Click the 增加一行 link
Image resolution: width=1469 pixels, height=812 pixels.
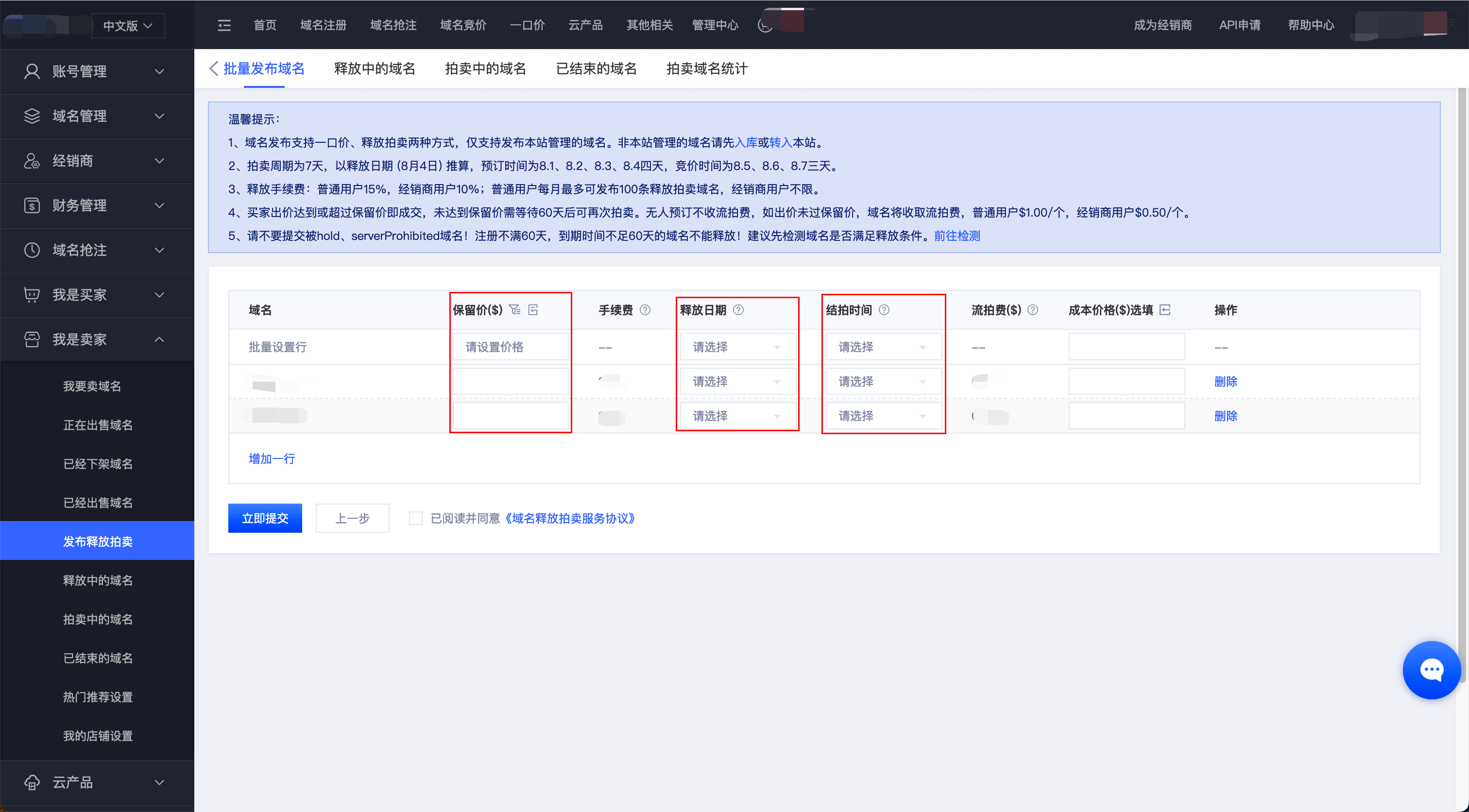point(272,458)
